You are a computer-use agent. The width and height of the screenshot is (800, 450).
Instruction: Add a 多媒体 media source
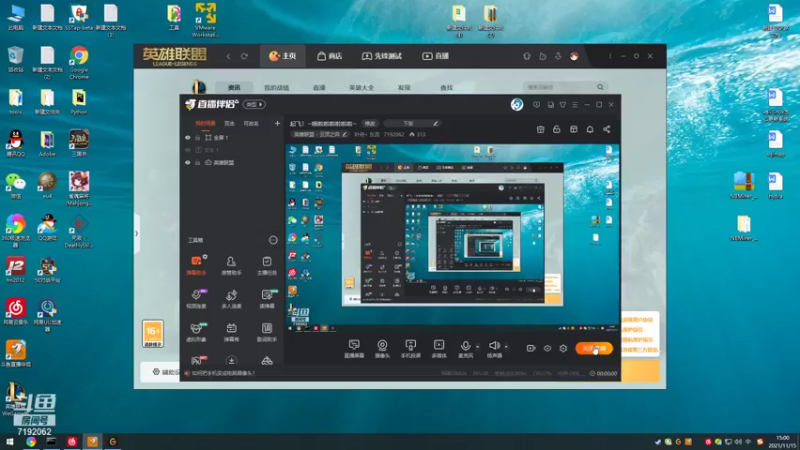(439, 349)
